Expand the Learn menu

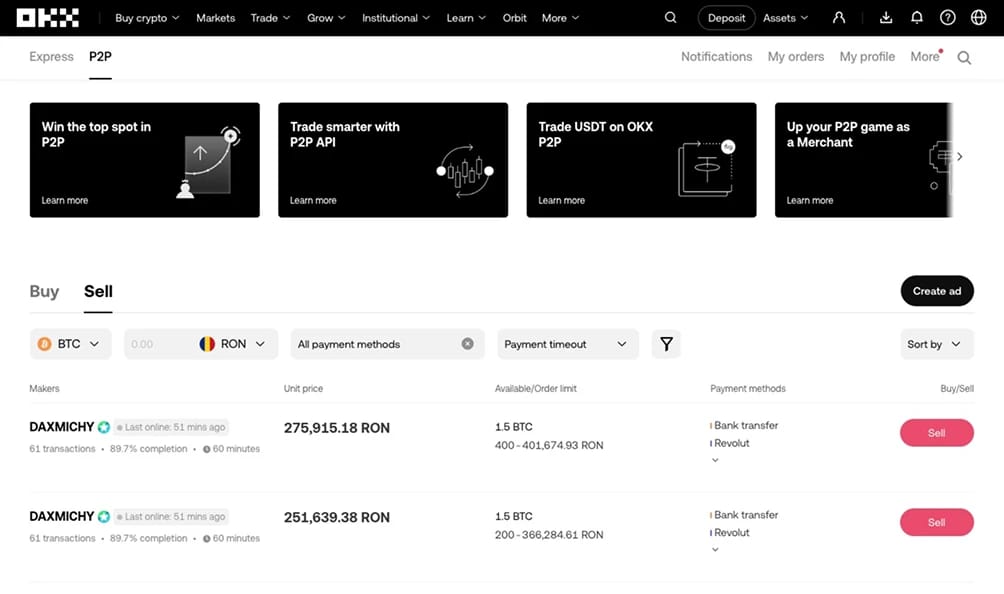click(466, 18)
